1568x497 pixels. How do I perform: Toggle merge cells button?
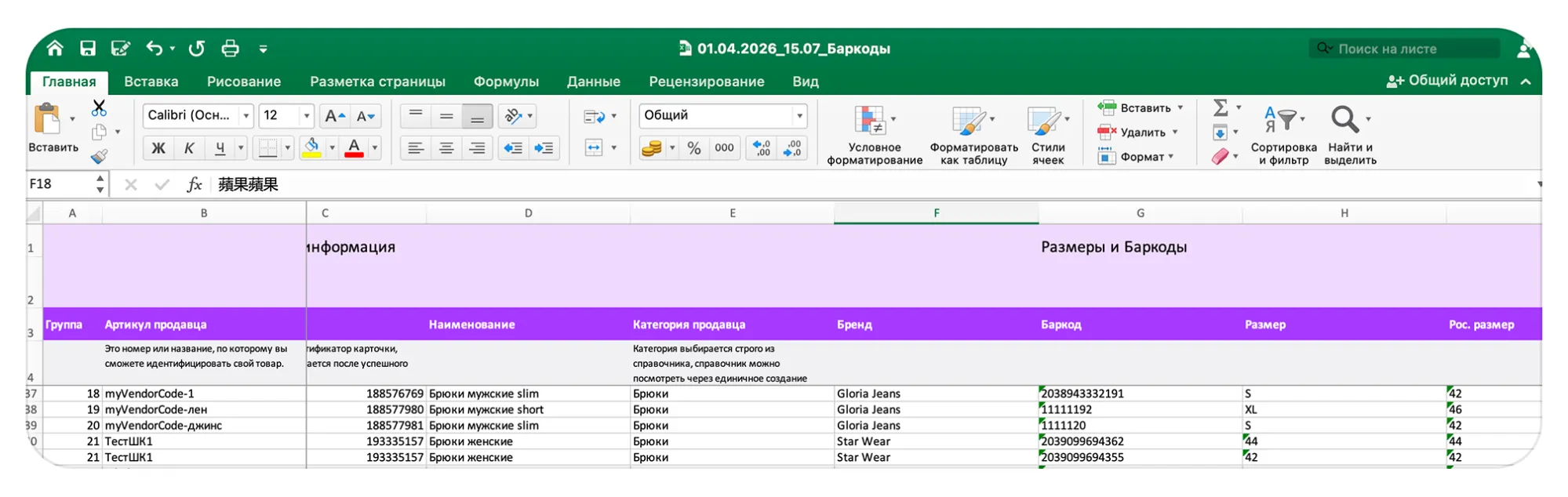point(594,148)
